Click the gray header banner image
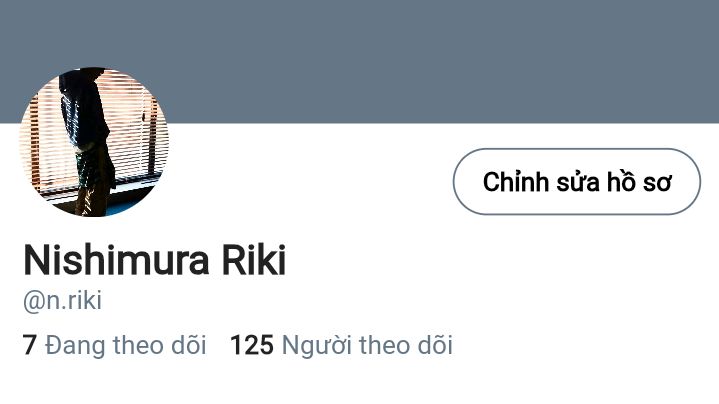 [x=360, y=61]
